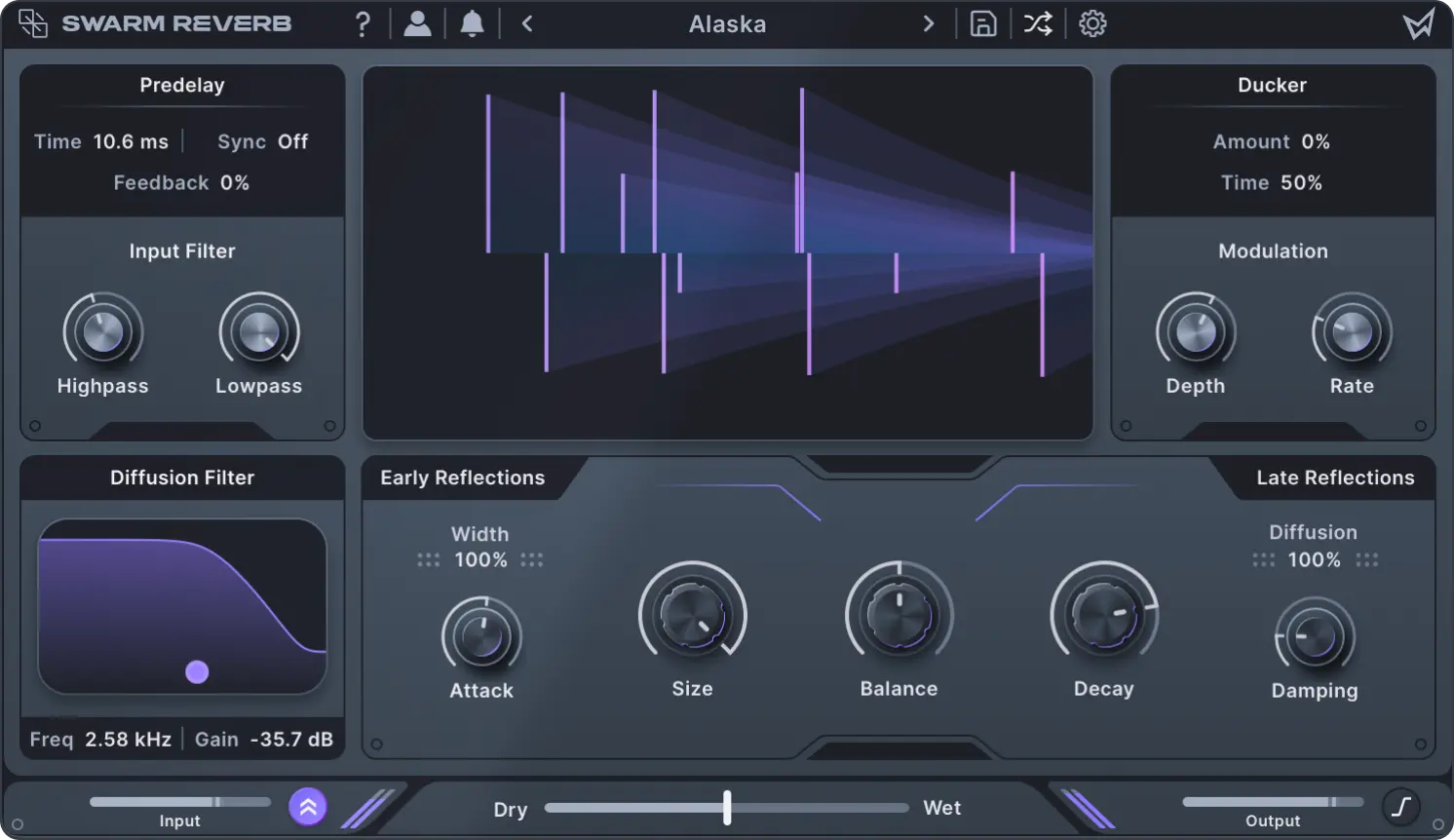The height and width of the screenshot is (840, 1454).
Task: Click the dots handle right of Diffusion value
Action: (1367, 559)
